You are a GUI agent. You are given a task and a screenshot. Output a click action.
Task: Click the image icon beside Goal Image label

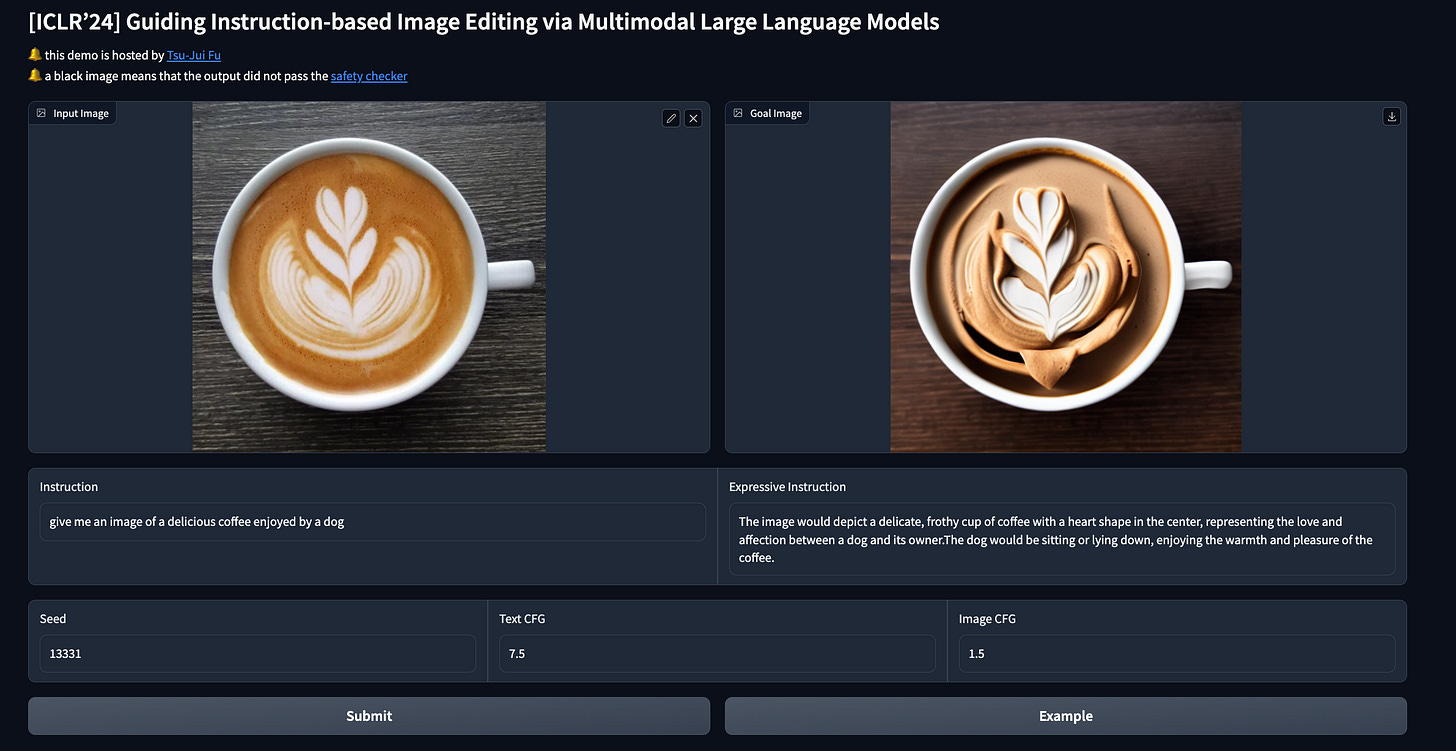coord(738,113)
